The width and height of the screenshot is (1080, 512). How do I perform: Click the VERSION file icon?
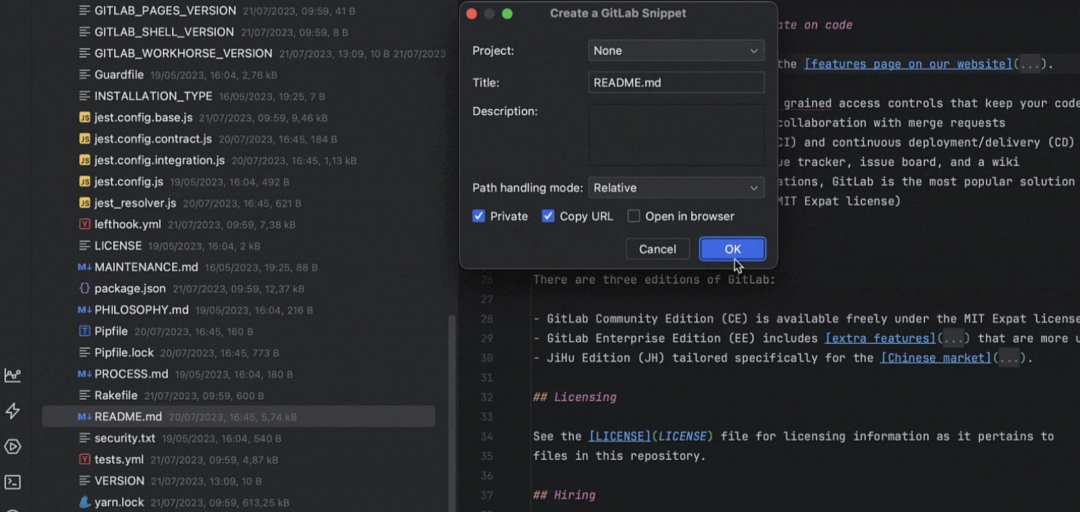pyautogui.click(x=85, y=481)
